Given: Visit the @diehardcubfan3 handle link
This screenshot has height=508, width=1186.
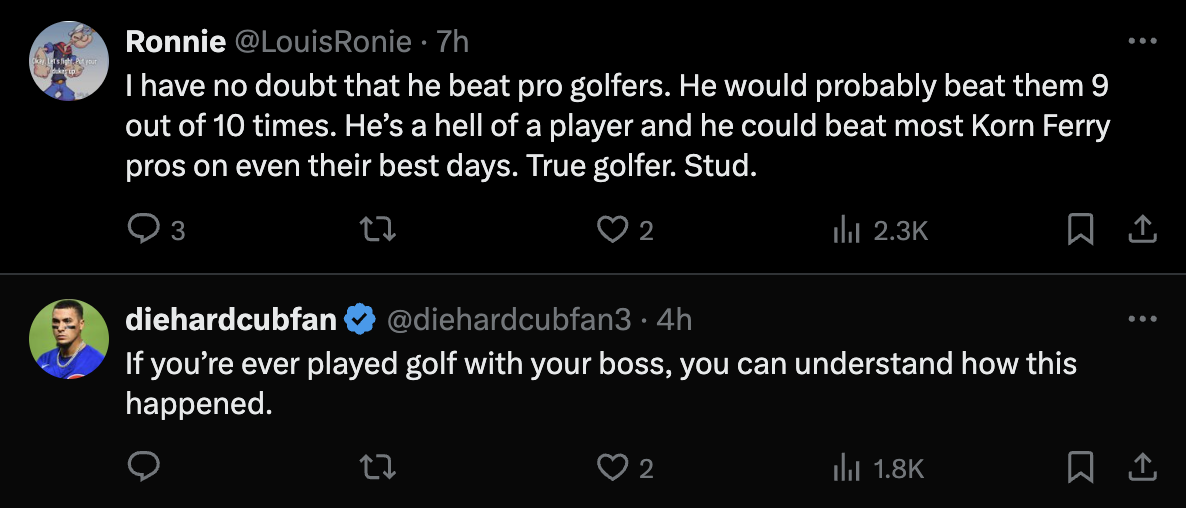Looking at the screenshot, I should [x=508, y=319].
